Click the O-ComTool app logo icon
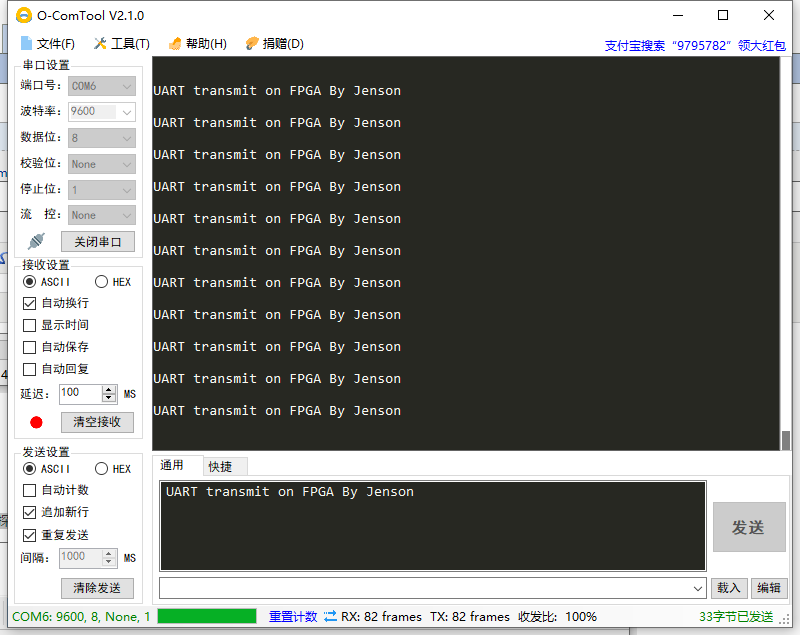 point(23,15)
